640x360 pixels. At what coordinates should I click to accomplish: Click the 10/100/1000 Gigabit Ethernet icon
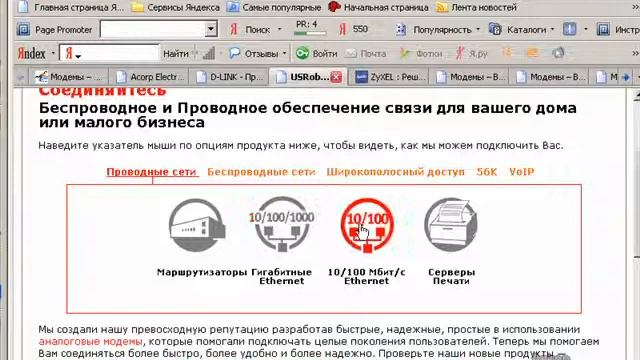pos(282,224)
